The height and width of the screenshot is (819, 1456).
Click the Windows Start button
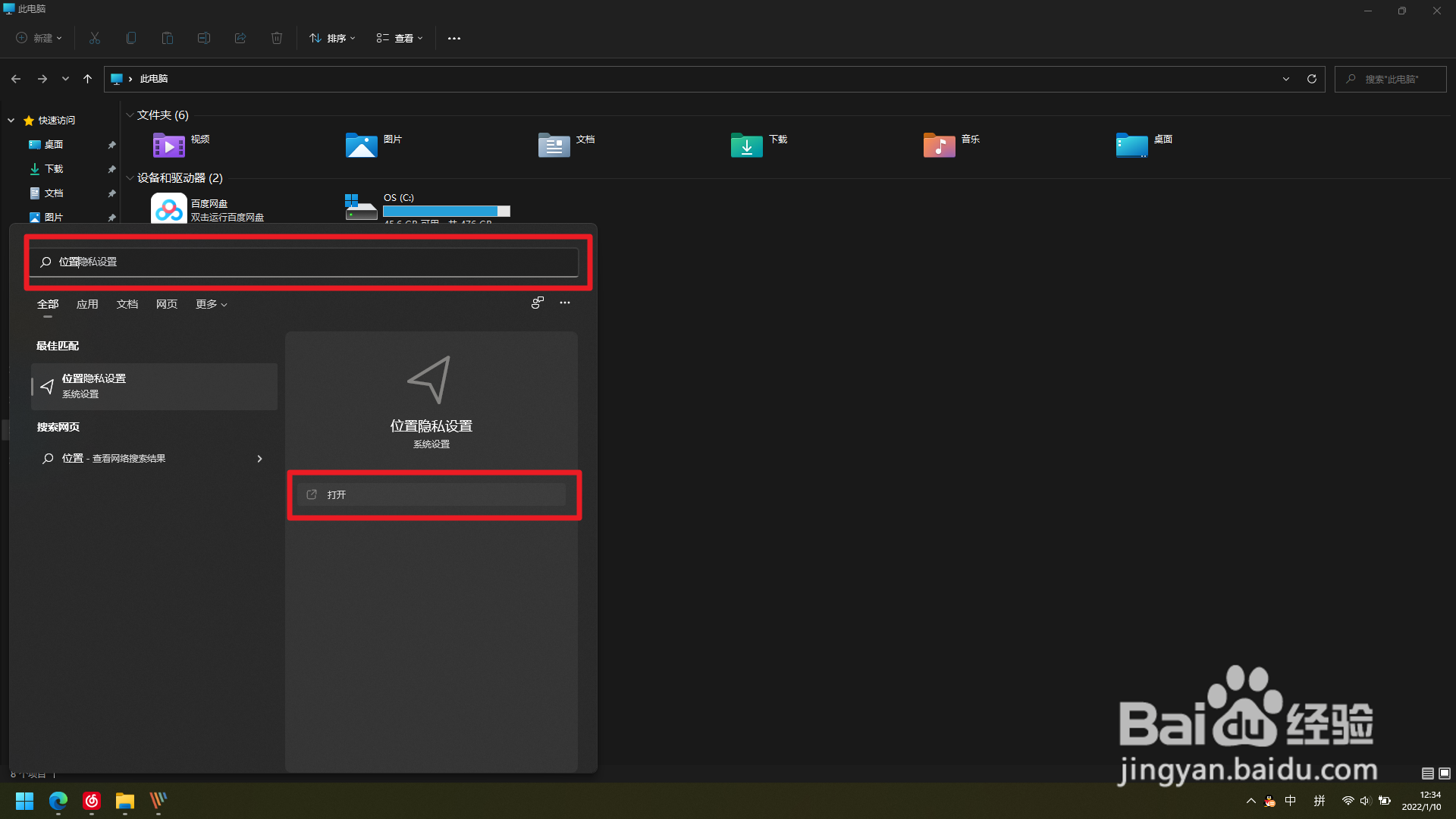(x=24, y=801)
